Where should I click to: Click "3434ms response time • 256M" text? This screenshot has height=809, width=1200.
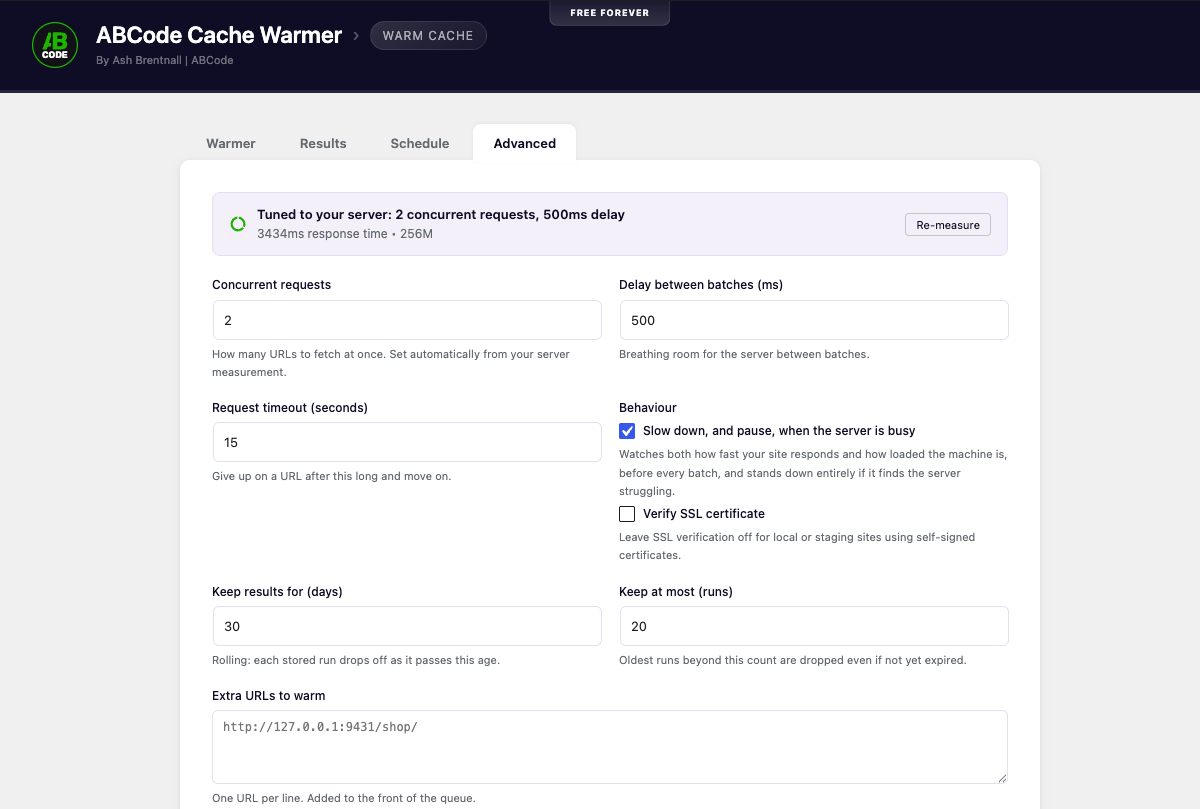point(345,234)
